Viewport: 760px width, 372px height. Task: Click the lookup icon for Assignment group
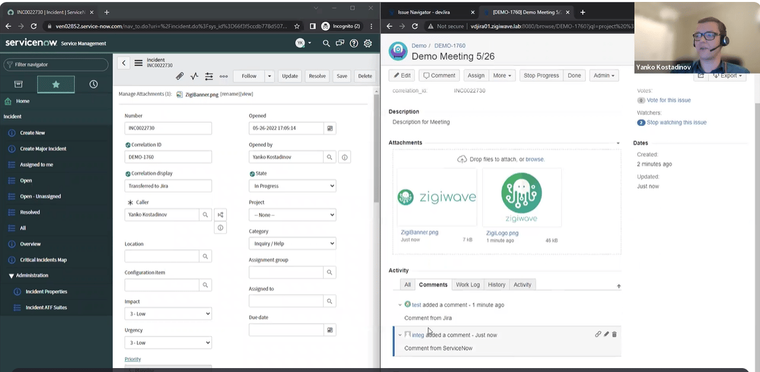[330, 273]
